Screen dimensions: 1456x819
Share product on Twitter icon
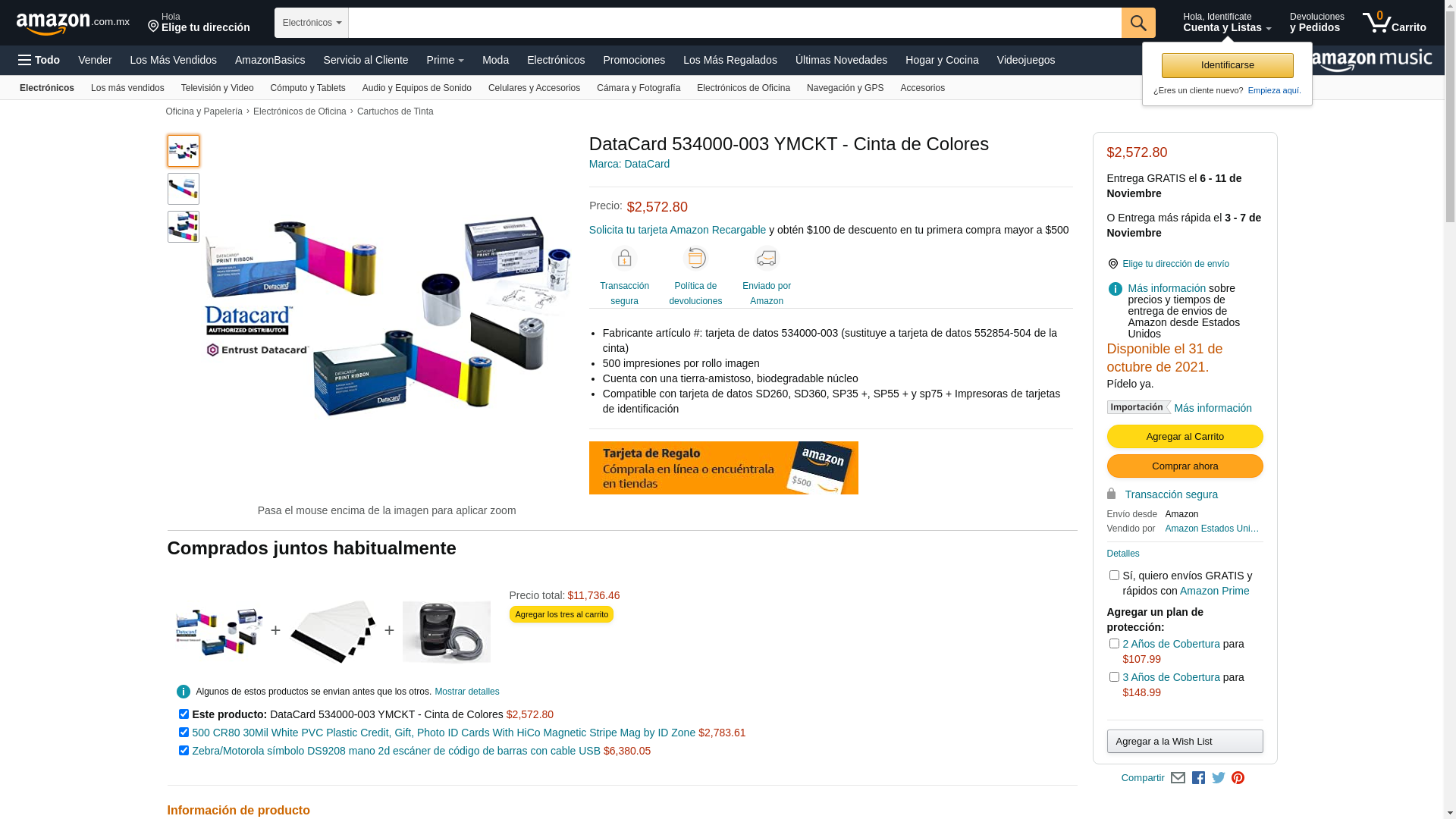(x=1219, y=778)
